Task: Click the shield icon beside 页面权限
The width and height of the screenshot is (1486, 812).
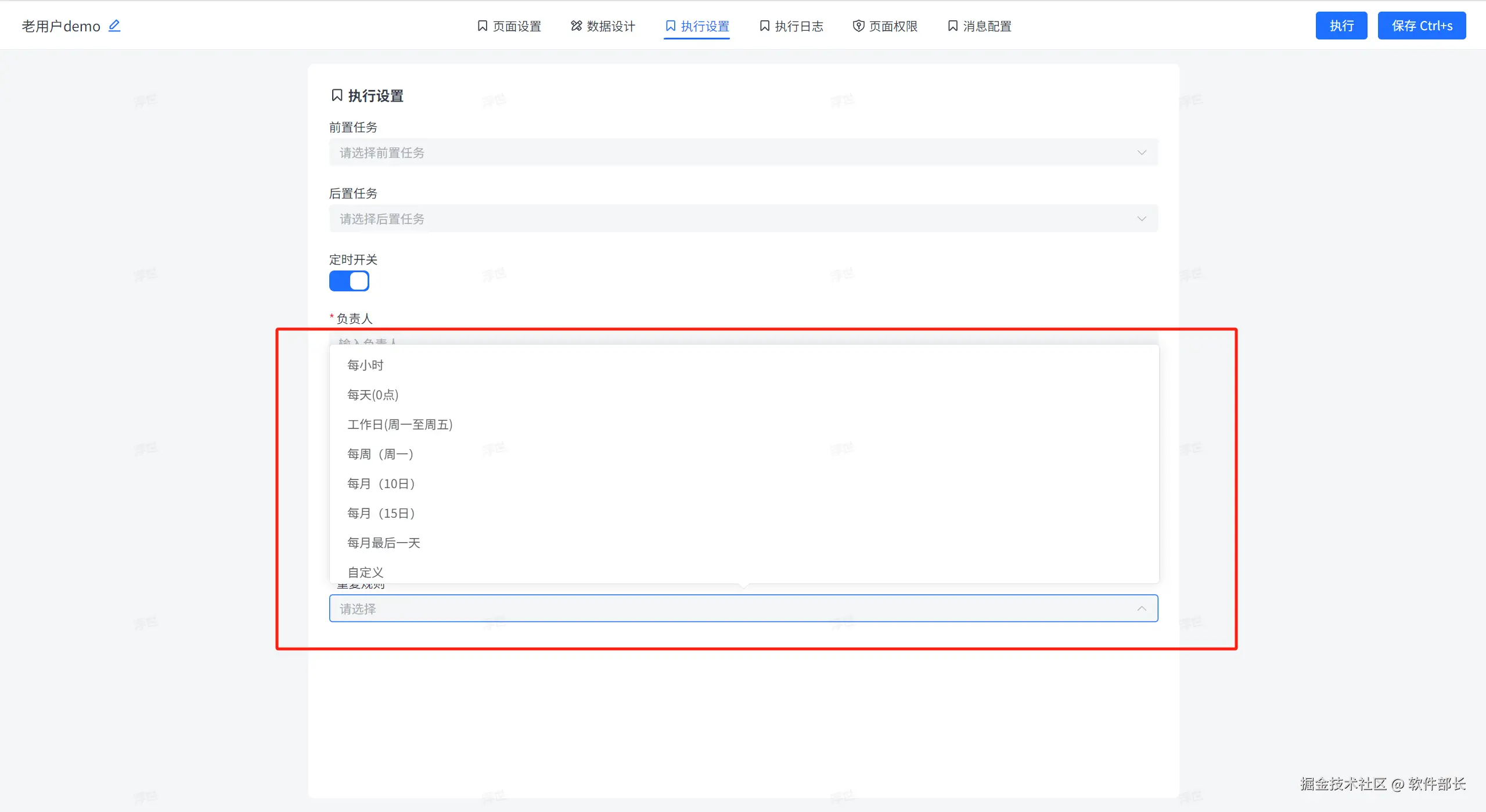Action: click(x=858, y=26)
